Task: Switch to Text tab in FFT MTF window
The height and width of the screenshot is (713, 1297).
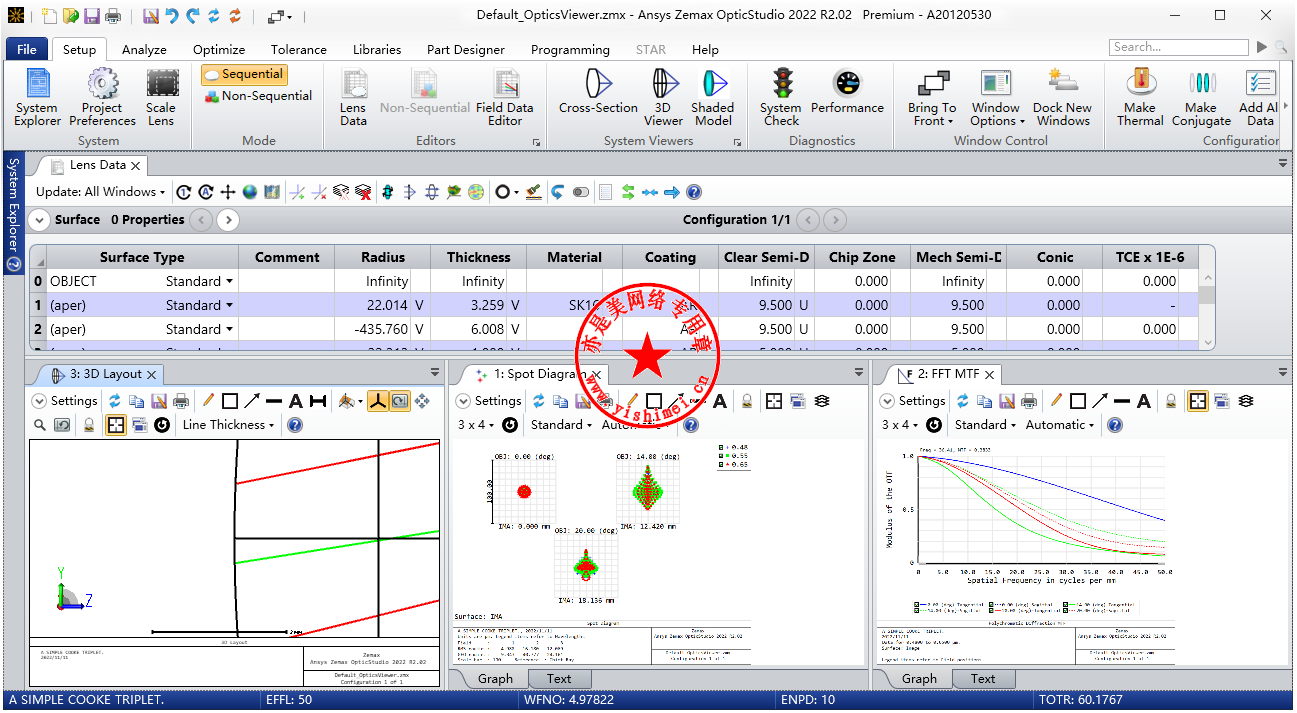Action: 983,678
